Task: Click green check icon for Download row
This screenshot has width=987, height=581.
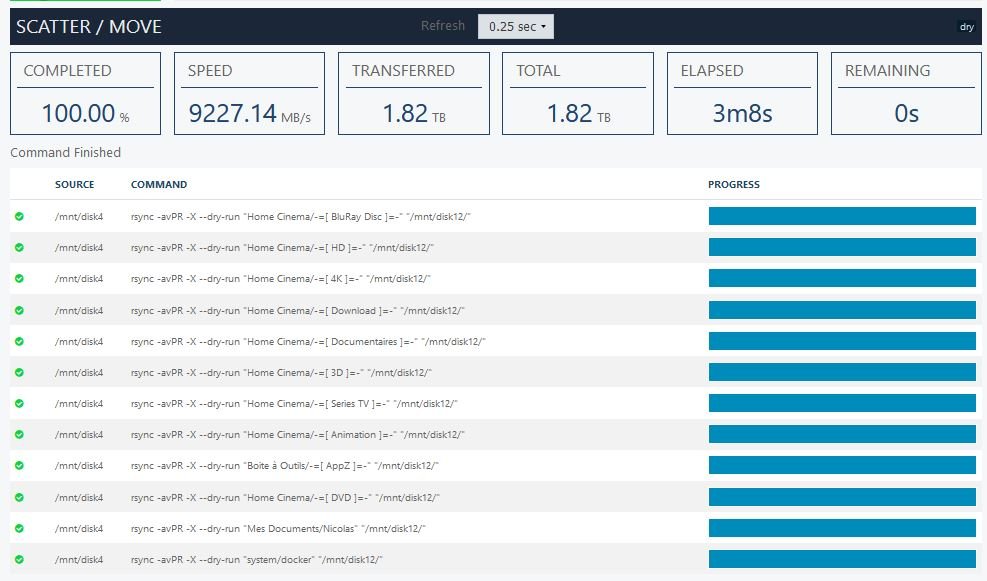Action: 20,310
